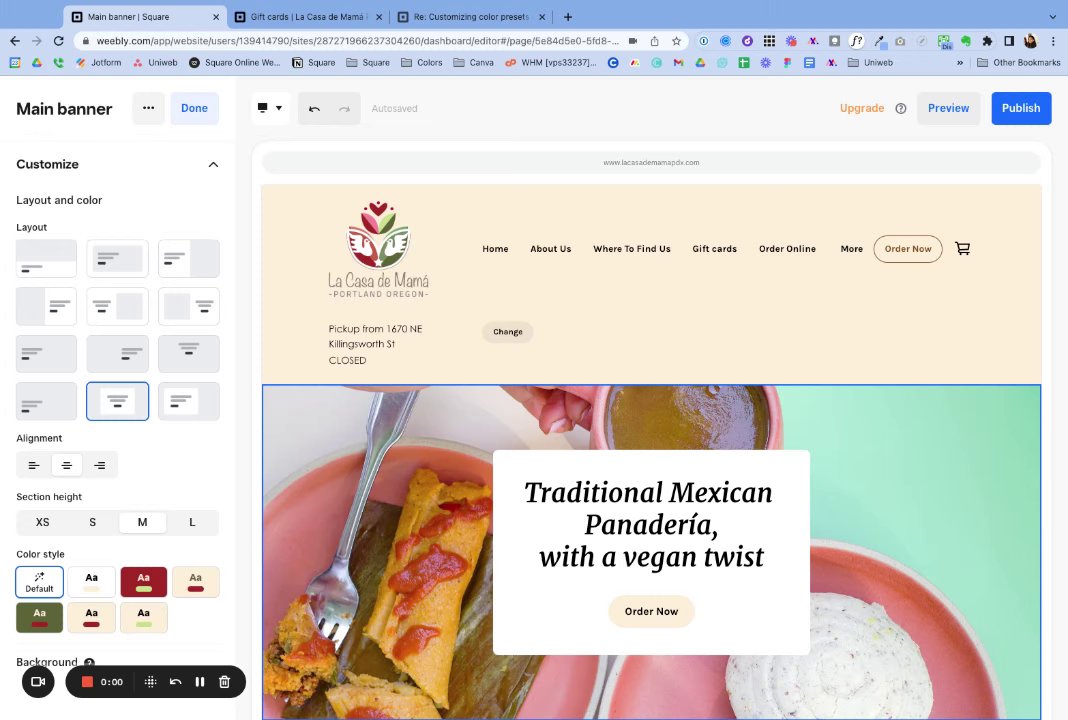Click the site URL bar in preview
The height and width of the screenshot is (720, 1068).
pyautogui.click(x=651, y=163)
